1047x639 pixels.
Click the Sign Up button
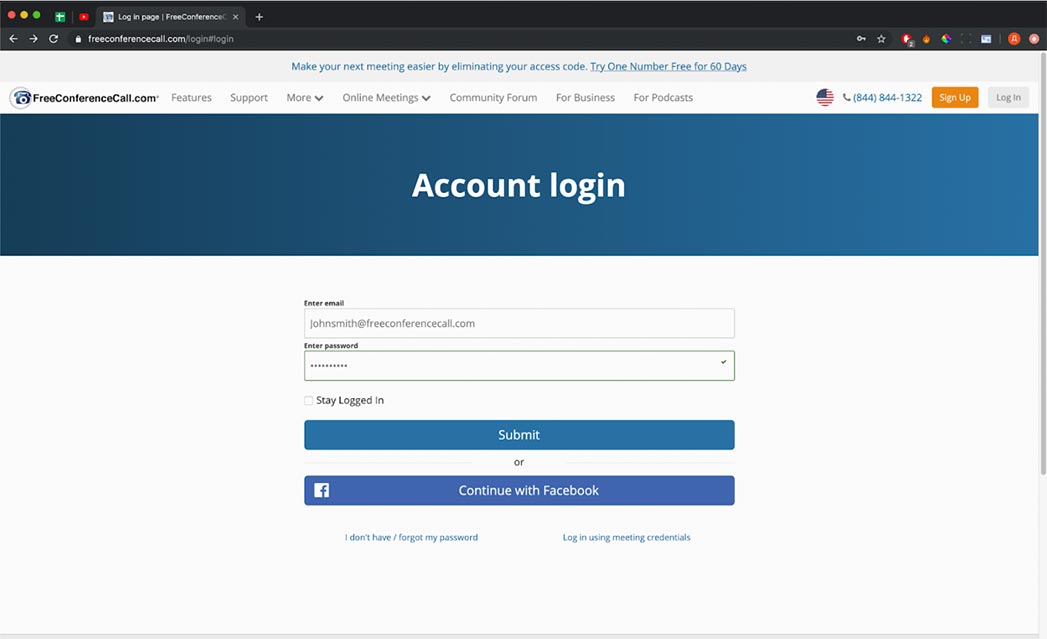tap(955, 97)
